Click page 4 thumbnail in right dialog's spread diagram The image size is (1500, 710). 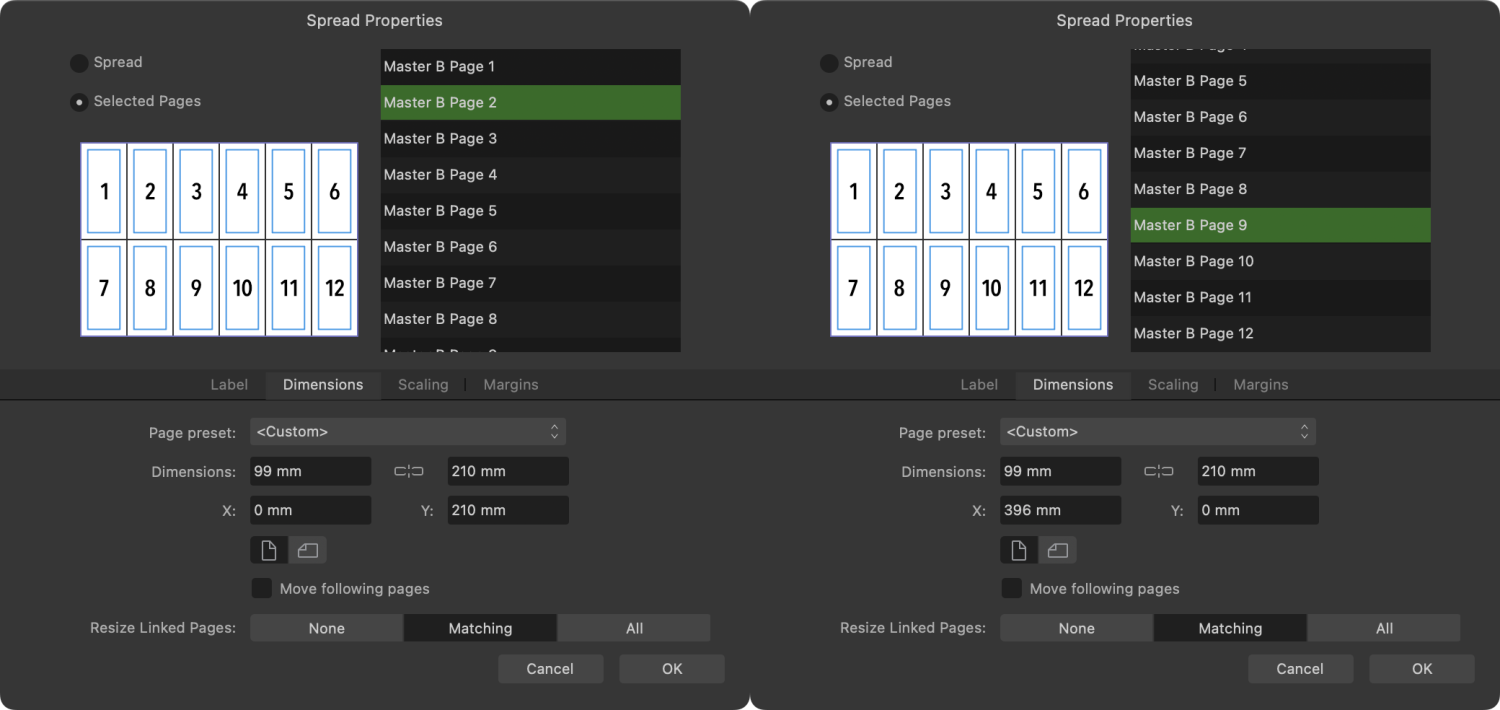click(991, 191)
